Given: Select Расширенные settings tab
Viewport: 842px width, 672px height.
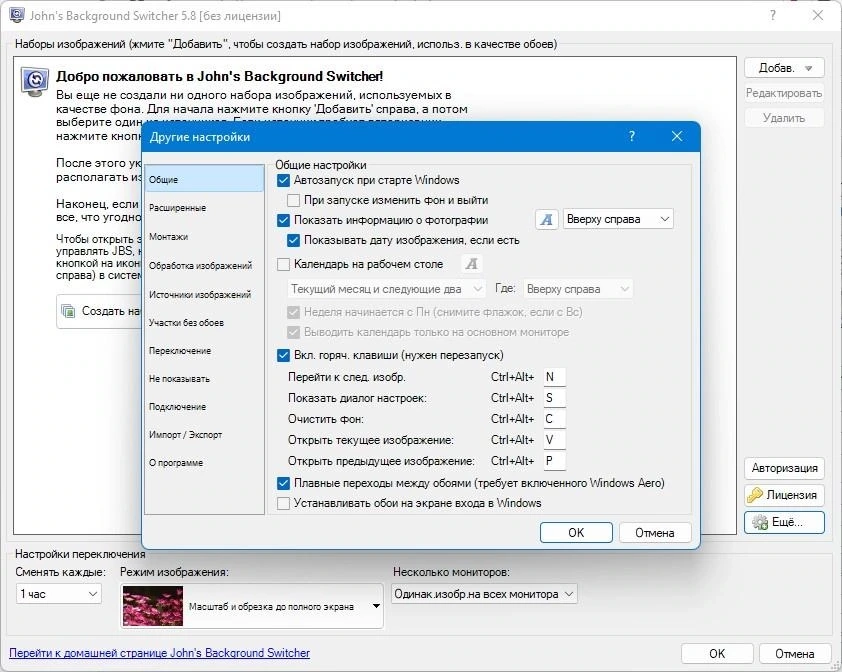Looking at the screenshot, I should tap(204, 208).
